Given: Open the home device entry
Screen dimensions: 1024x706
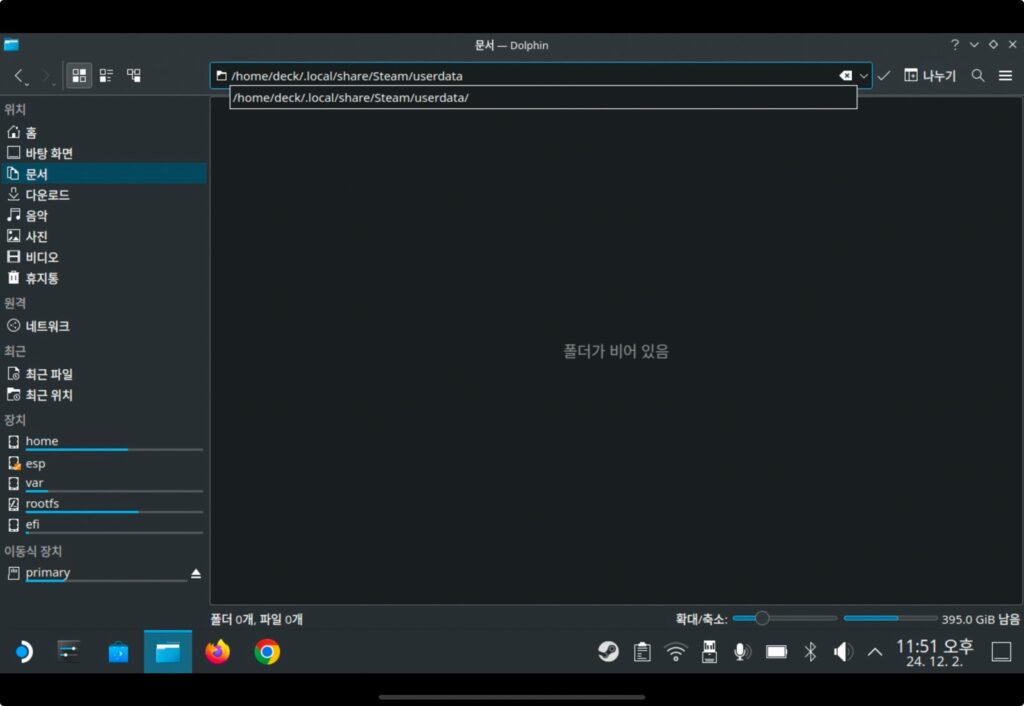Looking at the screenshot, I should 104,442.
